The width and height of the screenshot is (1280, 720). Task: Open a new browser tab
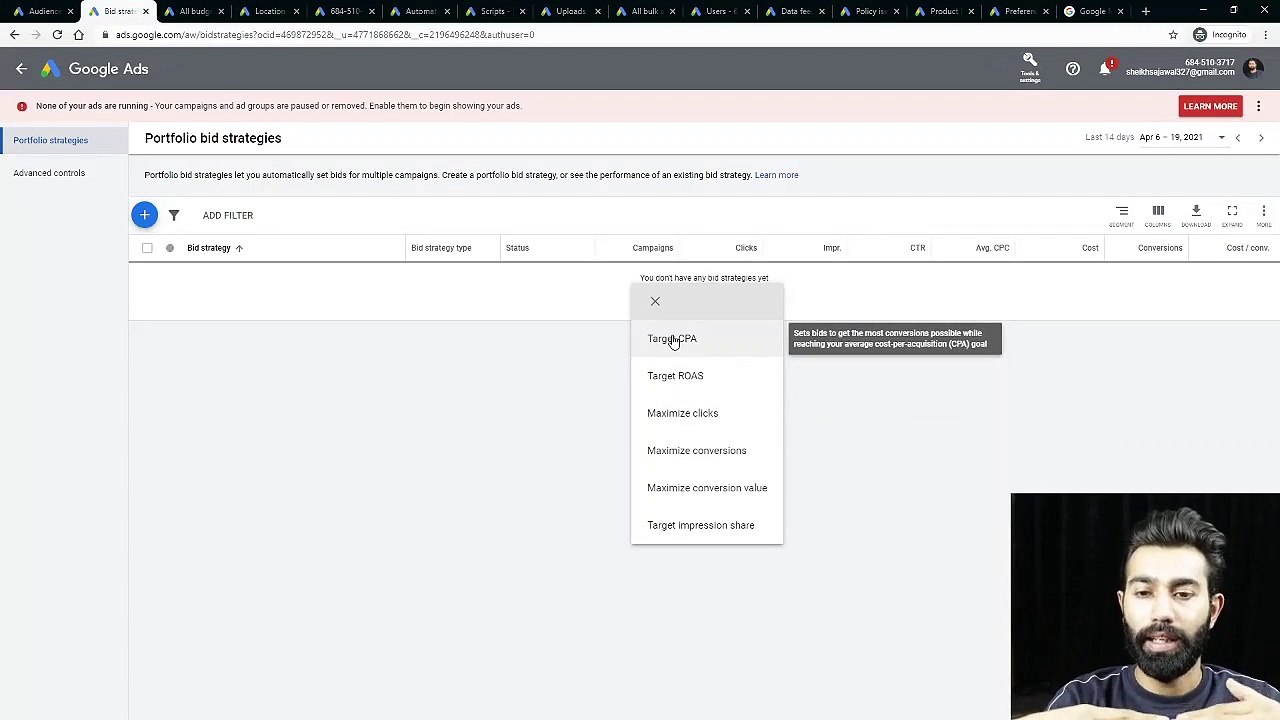click(1146, 11)
